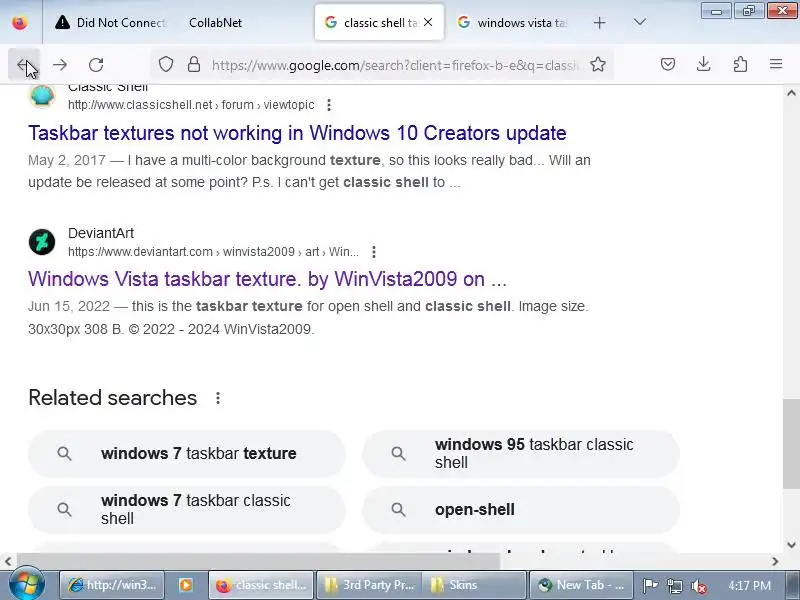Screen dimensions: 800x600
Task: Select Firefox classic shell taskbar button
Action: click(261, 585)
